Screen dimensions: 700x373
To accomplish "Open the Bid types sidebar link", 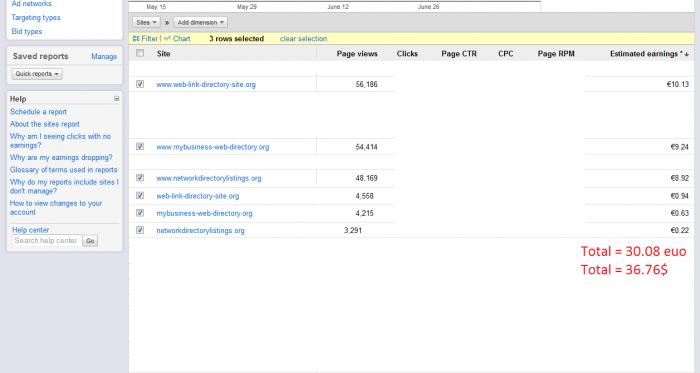I will click(x=27, y=31).
